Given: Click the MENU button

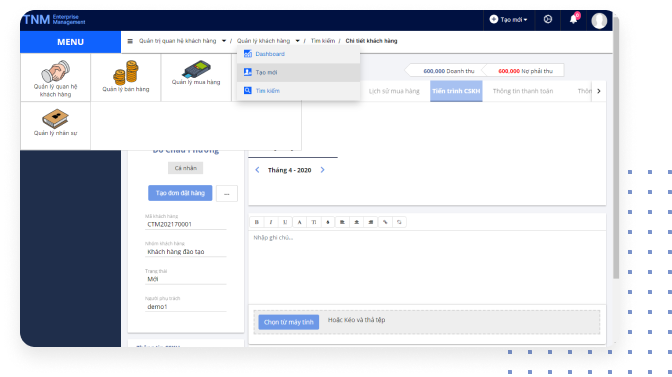Looking at the screenshot, I should [71, 42].
